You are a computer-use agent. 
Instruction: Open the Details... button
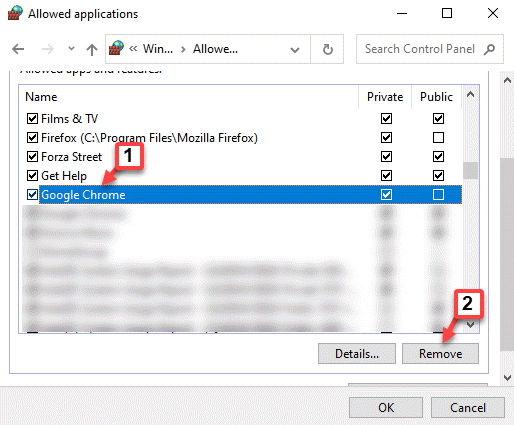pos(357,354)
